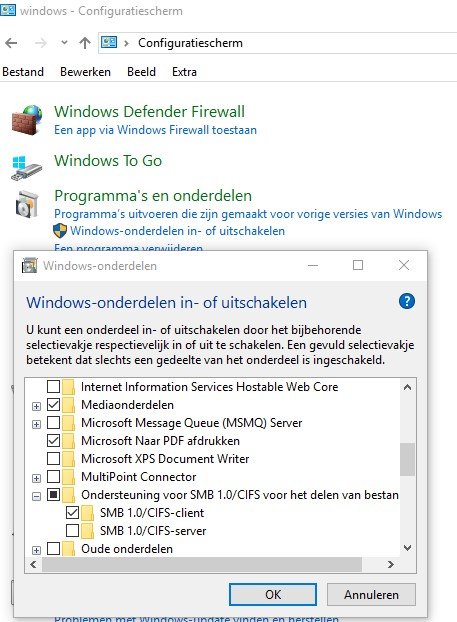Click the Windows Defender Firewall brick icon
This screenshot has width=457, height=622.
pyautogui.click(x=27, y=119)
